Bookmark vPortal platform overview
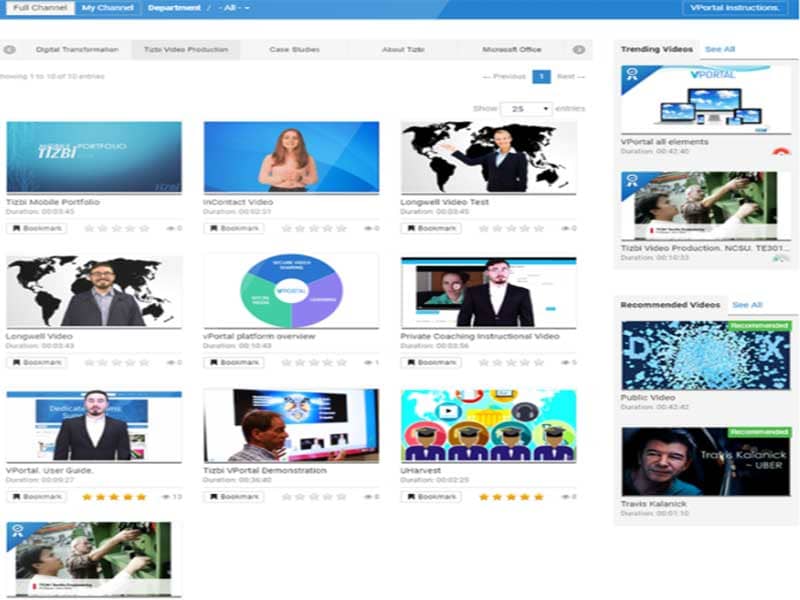Viewport: 800px width, 600px height. click(x=234, y=362)
